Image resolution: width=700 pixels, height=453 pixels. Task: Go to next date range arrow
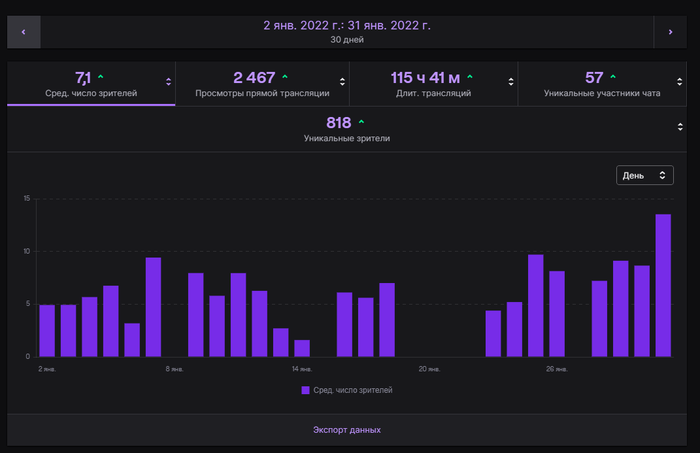coord(670,32)
